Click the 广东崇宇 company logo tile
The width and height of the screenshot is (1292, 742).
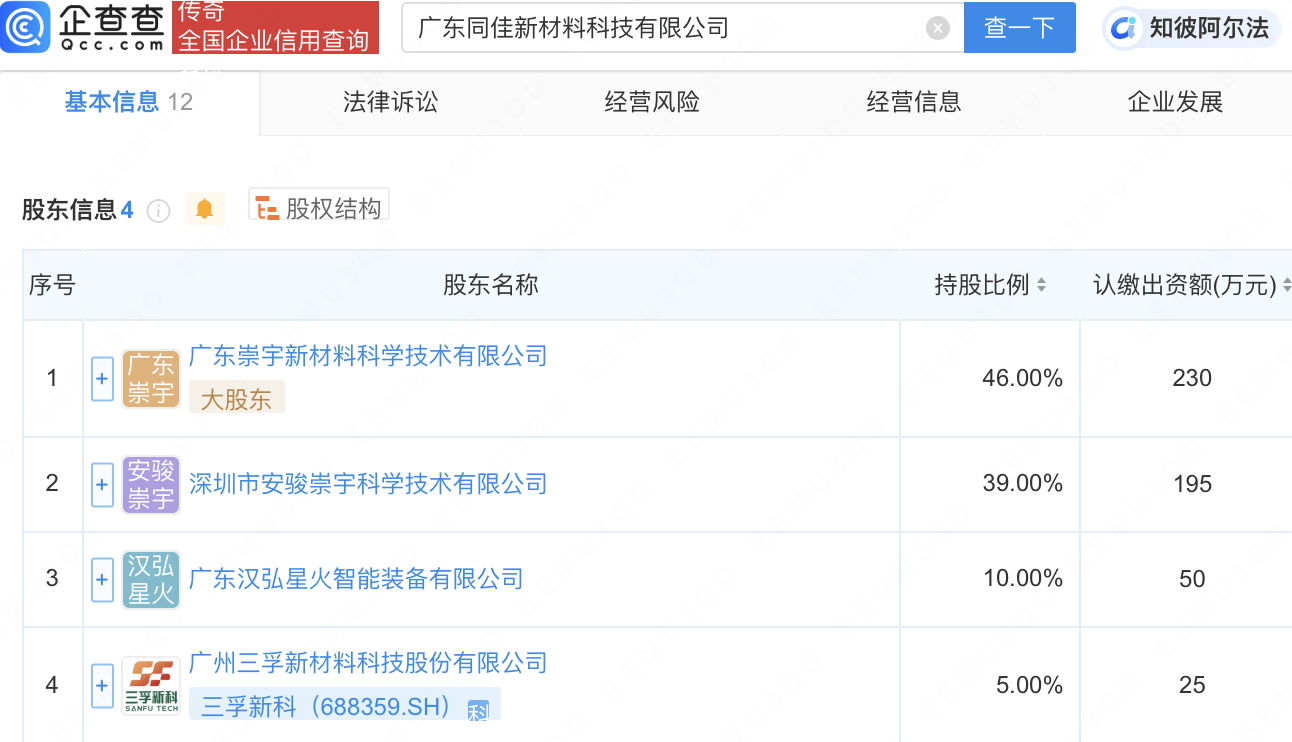[151, 379]
